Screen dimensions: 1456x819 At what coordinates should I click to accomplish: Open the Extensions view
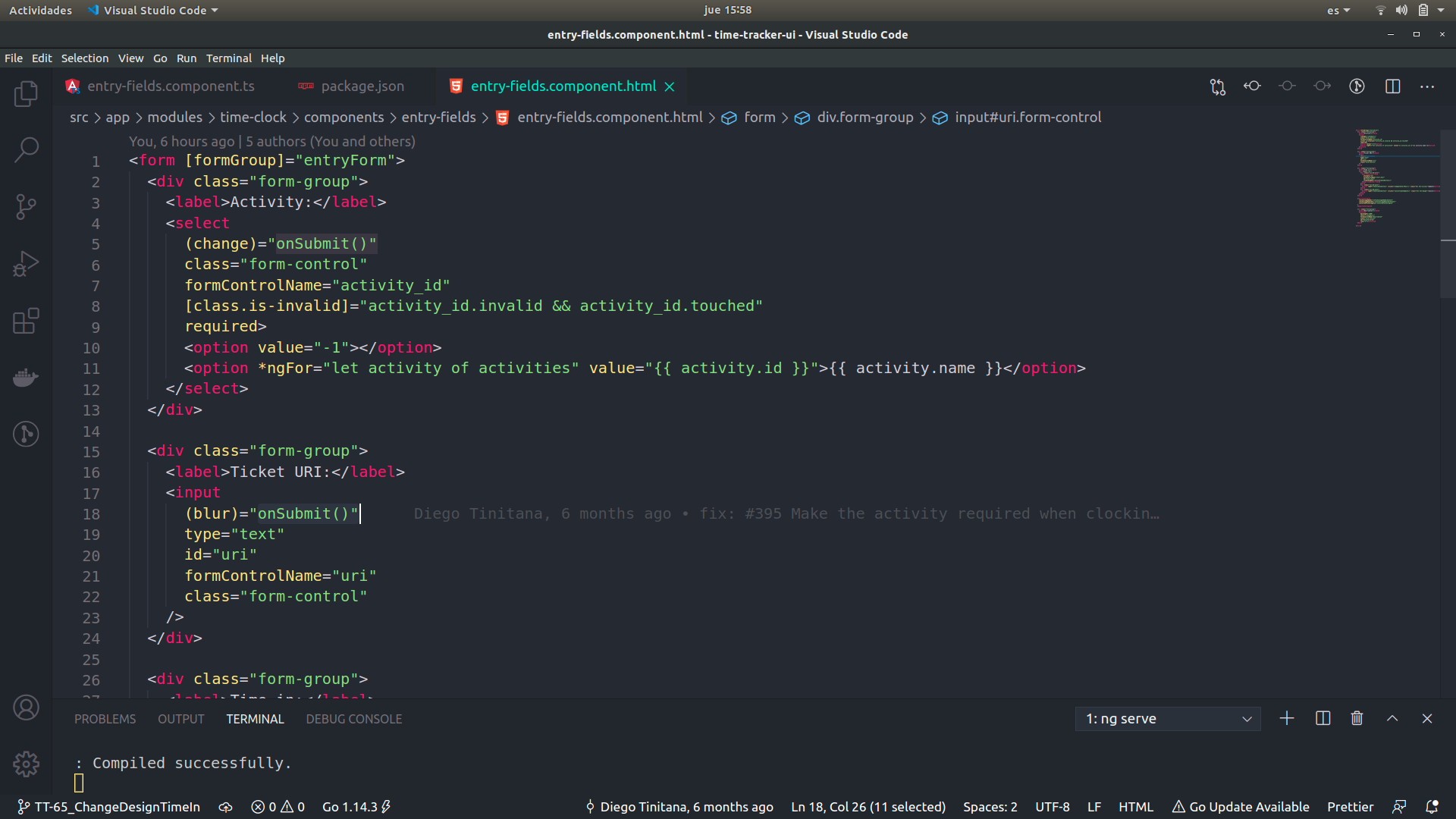pos(26,321)
